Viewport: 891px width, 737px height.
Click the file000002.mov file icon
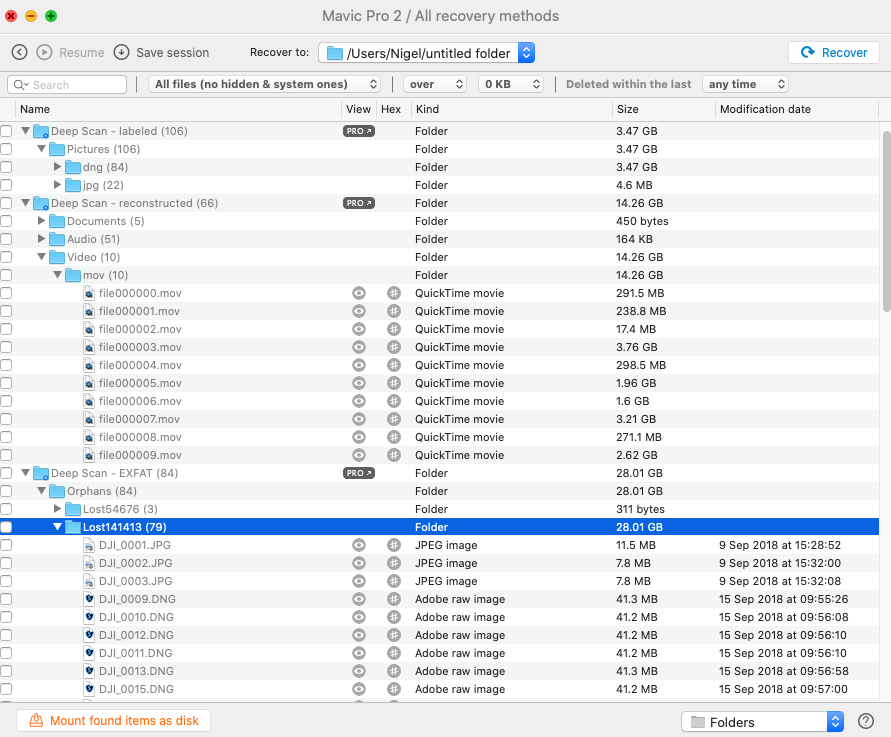click(x=89, y=329)
